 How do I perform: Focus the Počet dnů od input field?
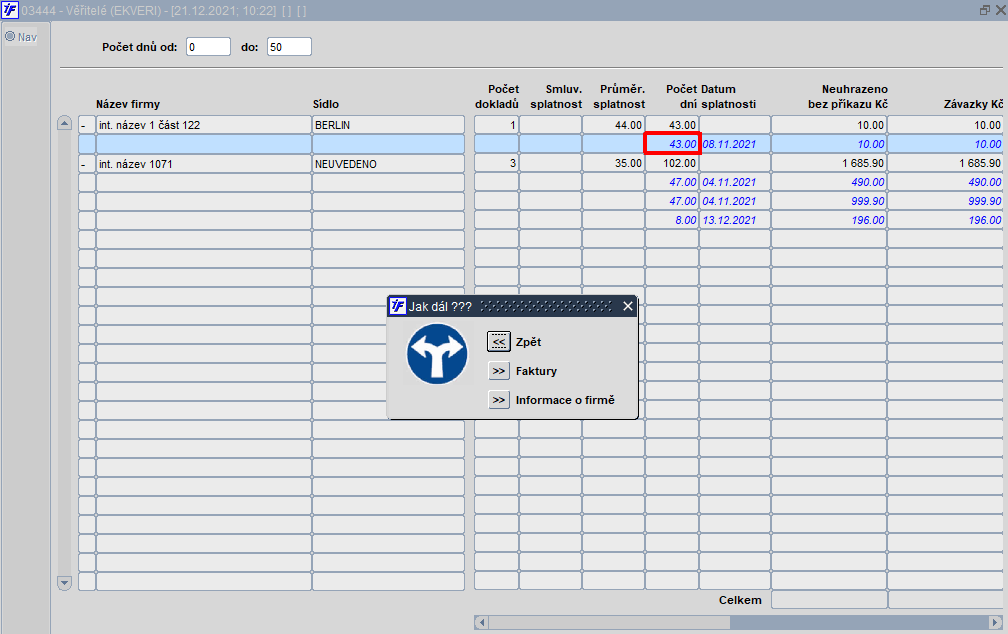pos(208,46)
